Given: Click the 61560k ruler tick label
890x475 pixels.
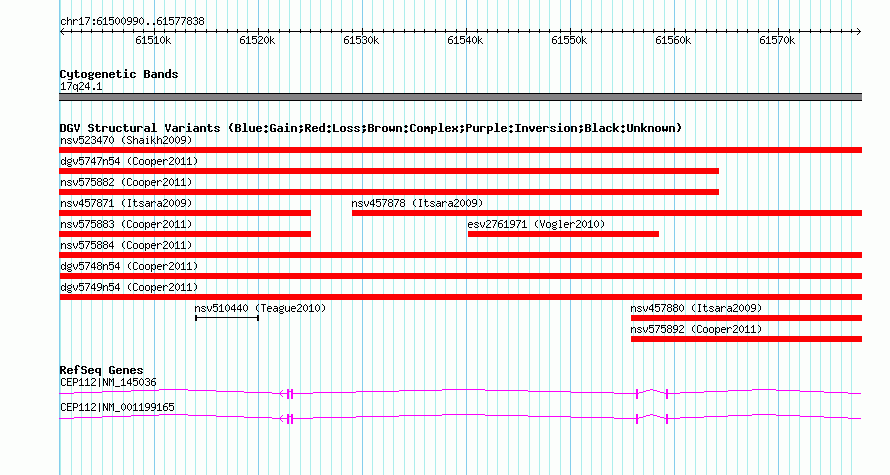Looking at the screenshot, I should (x=673, y=40).
